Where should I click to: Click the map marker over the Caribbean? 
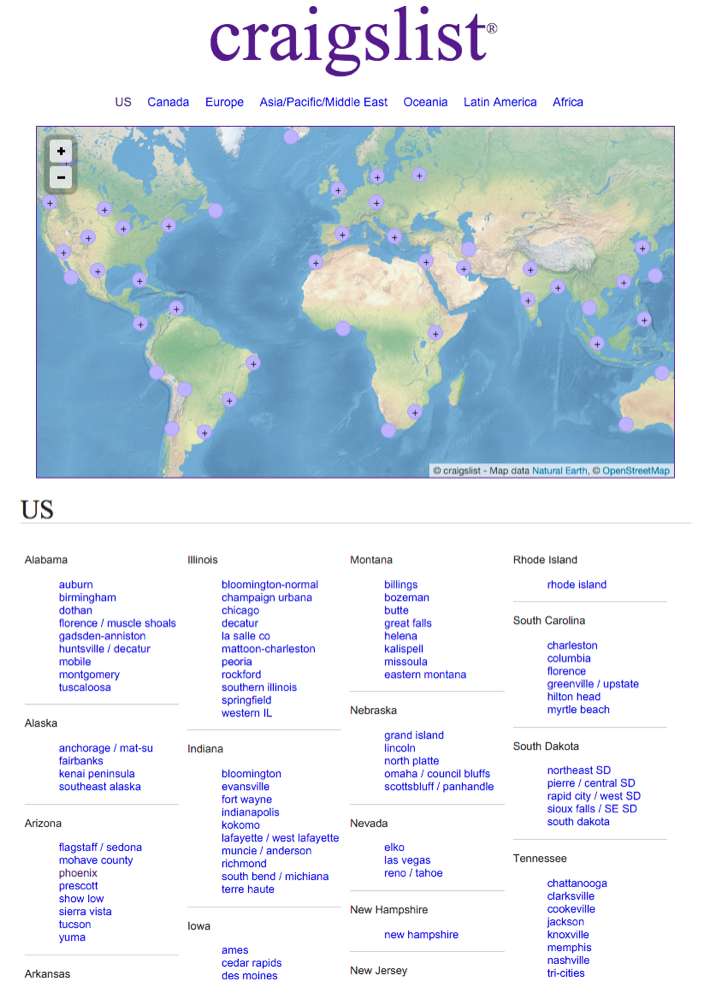coord(176,308)
